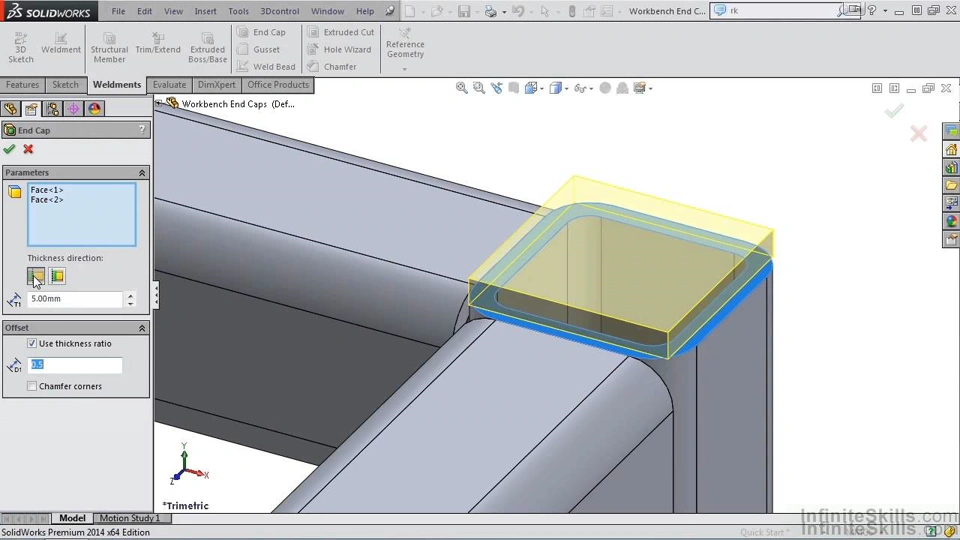Open the Reference Geometry tool
Screen dimensions: 960x540
405,43
